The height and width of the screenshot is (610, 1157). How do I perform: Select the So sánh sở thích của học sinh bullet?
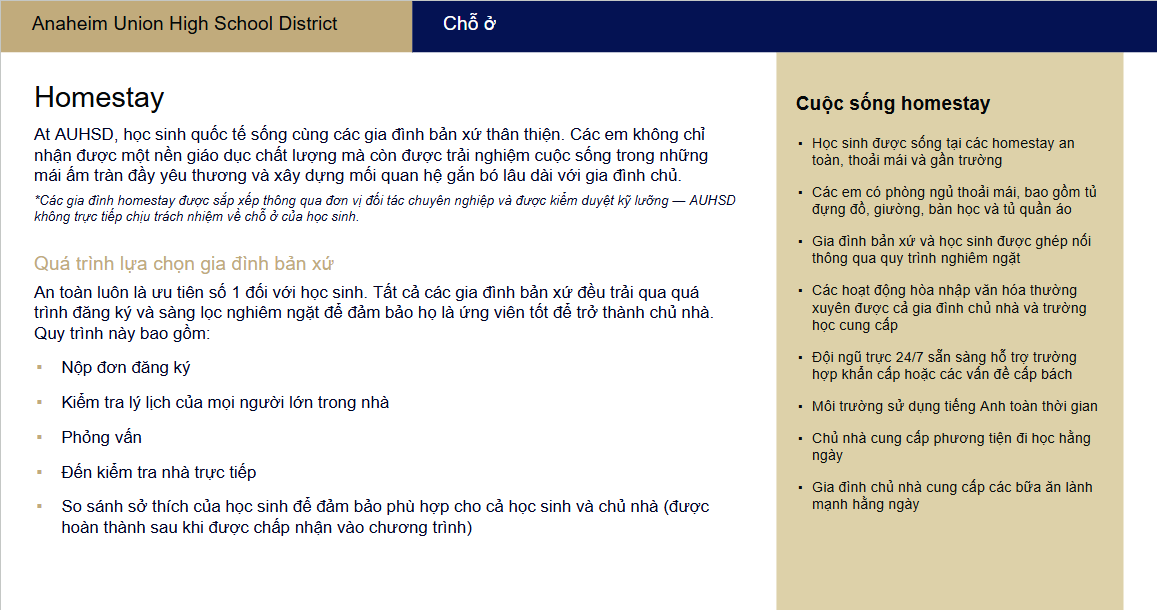[x=385, y=516]
